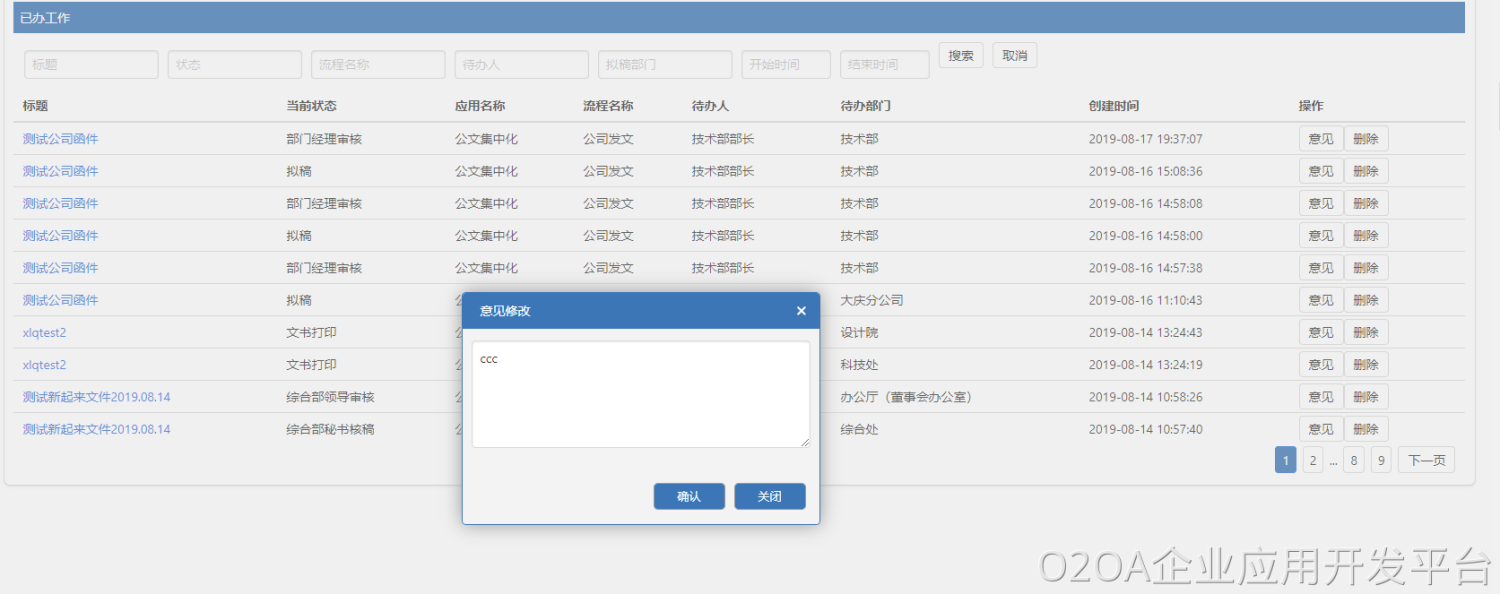
Task: Click the 拟稿部门 filter field
Action: [x=664, y=65]
